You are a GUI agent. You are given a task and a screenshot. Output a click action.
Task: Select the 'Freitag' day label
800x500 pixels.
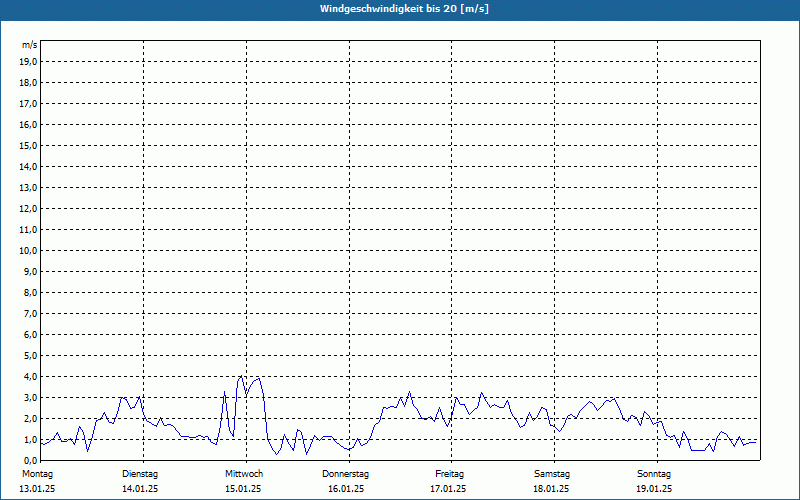click(x=449, y=474)
